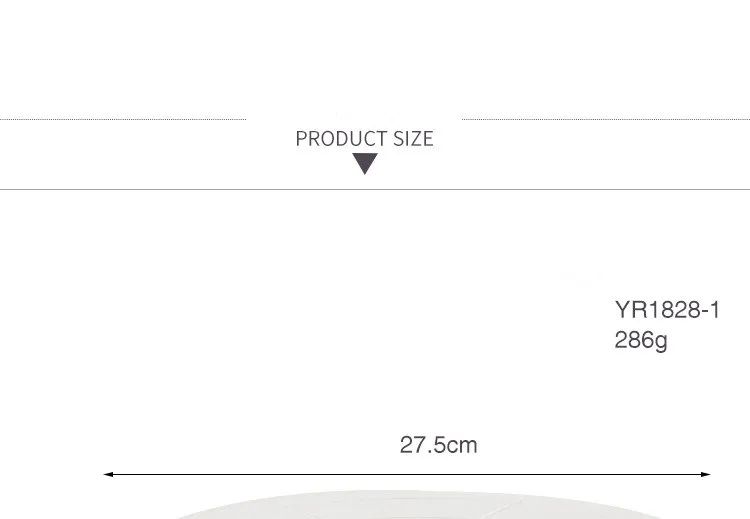The width and height of the screenshot is (750, 519).
Task: Click the right arrowhead of dimension line
Action: pyautogui.click(x=705, y=474)
